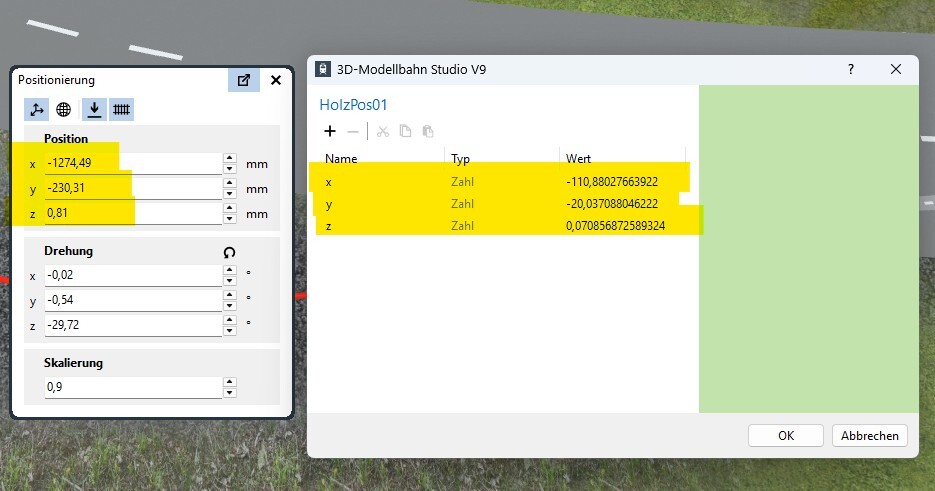This screenshot has width=935, height=491.
Task: Increase Skalierung value with up arrow
Action: point(230,382)
